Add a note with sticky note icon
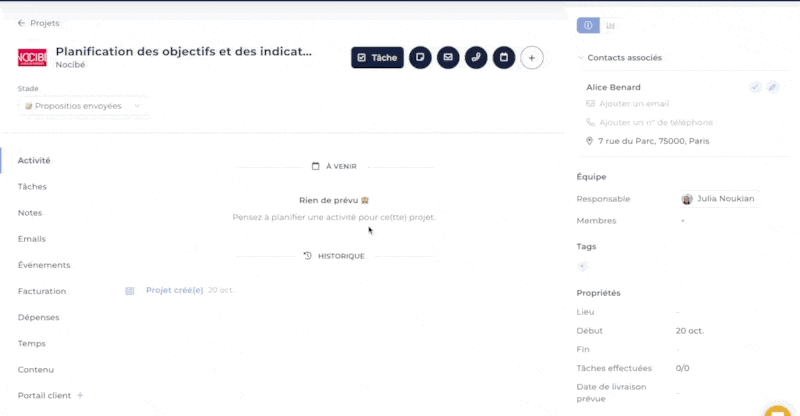The image size is (800, 416). (x=420, y=58)
